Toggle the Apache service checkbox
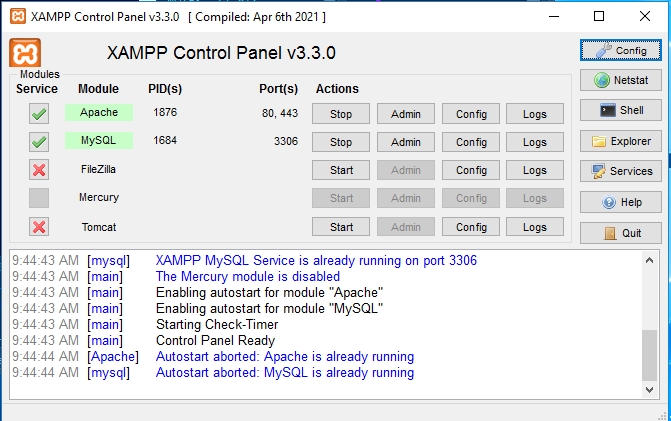Viewport: 671px width, 421px height. (x=39, y=114)
